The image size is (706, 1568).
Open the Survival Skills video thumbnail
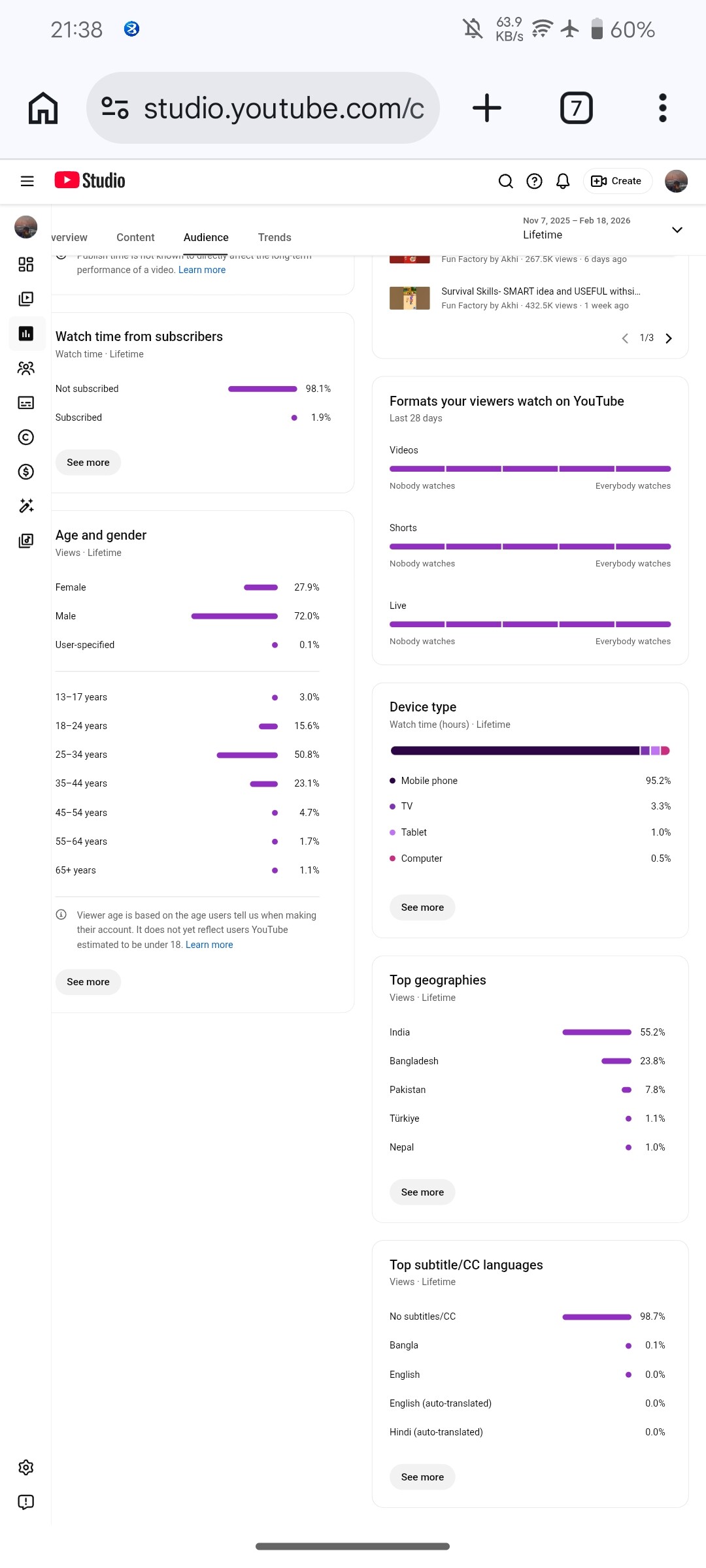(410, 298)
